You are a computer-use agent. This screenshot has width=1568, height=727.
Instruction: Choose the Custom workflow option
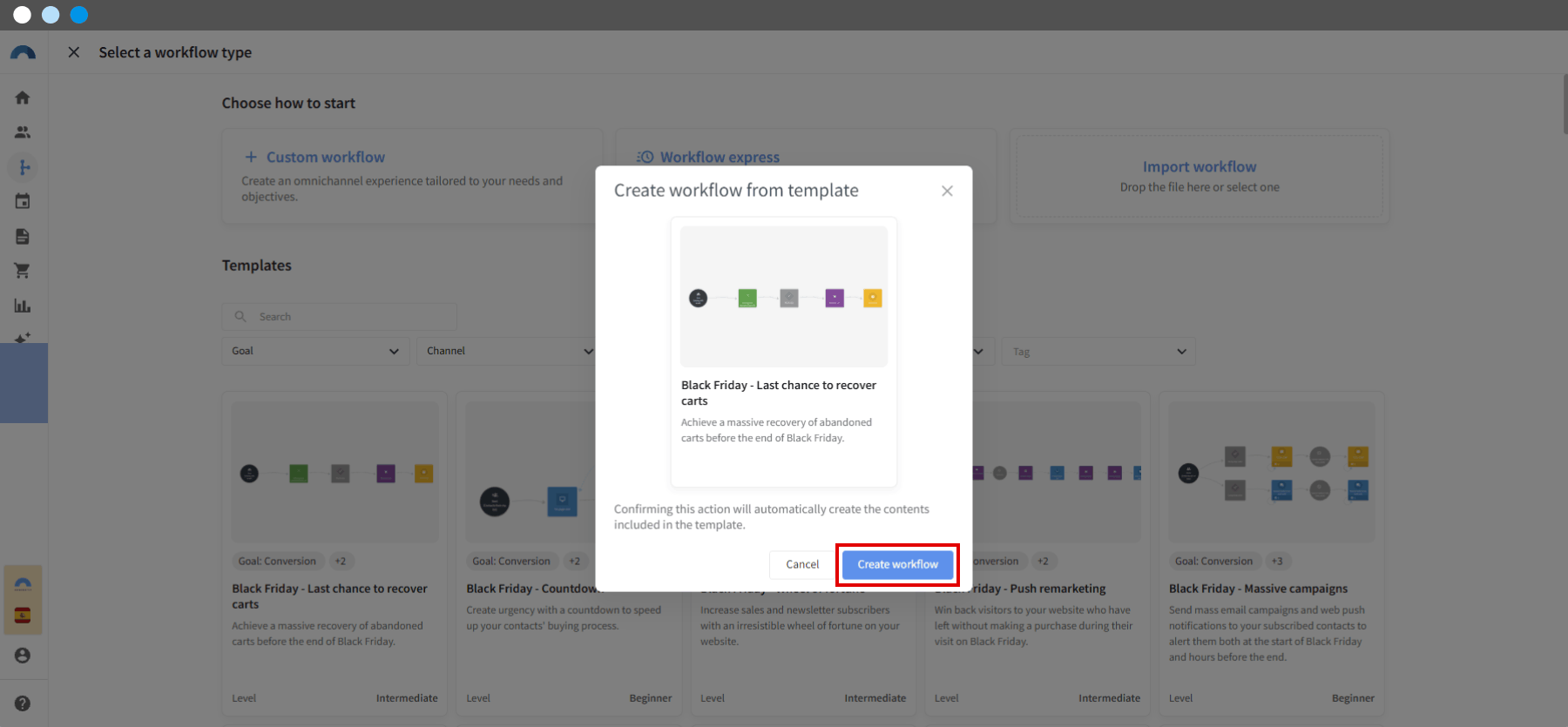(x=412, y=177)
